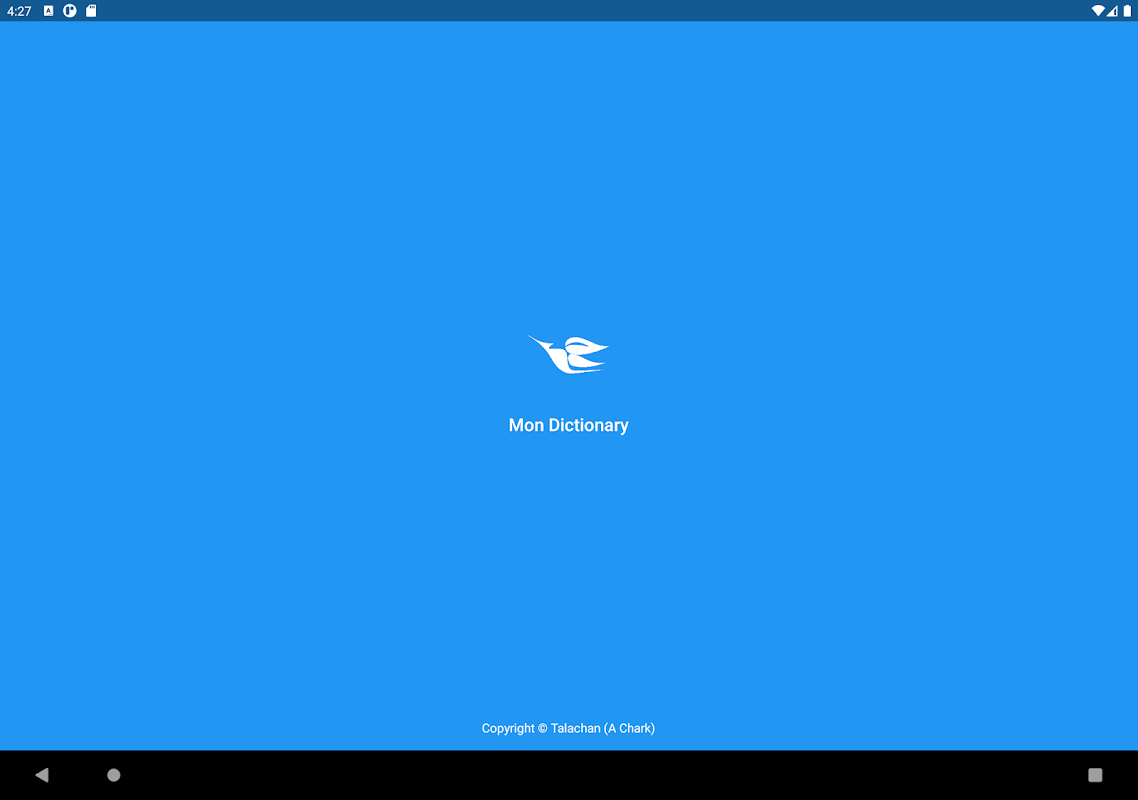Tap the battery icon in status bar
The width and height of the screenshot is (1138, 800).
[1127, 11]
